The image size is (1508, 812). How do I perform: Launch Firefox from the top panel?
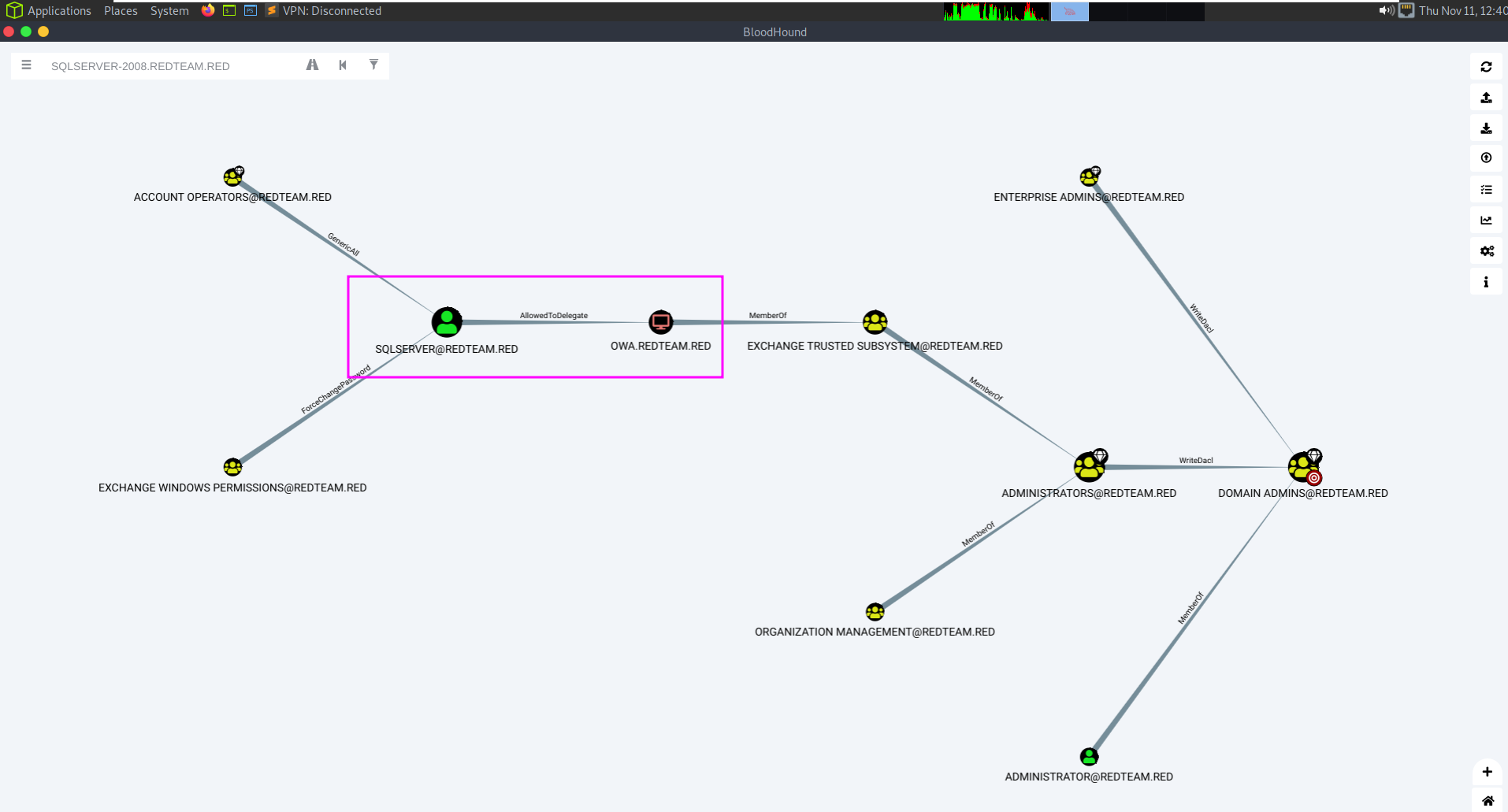208,10
